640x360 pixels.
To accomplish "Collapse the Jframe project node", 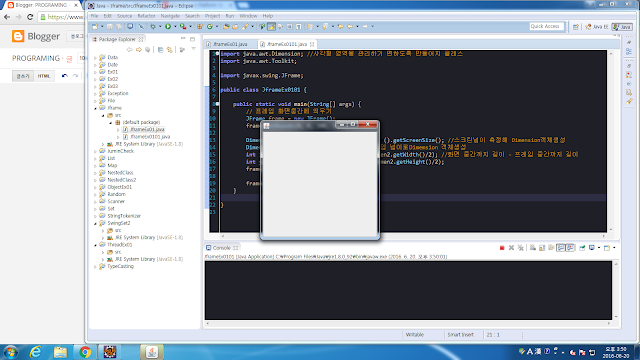I will pos(96,108).
